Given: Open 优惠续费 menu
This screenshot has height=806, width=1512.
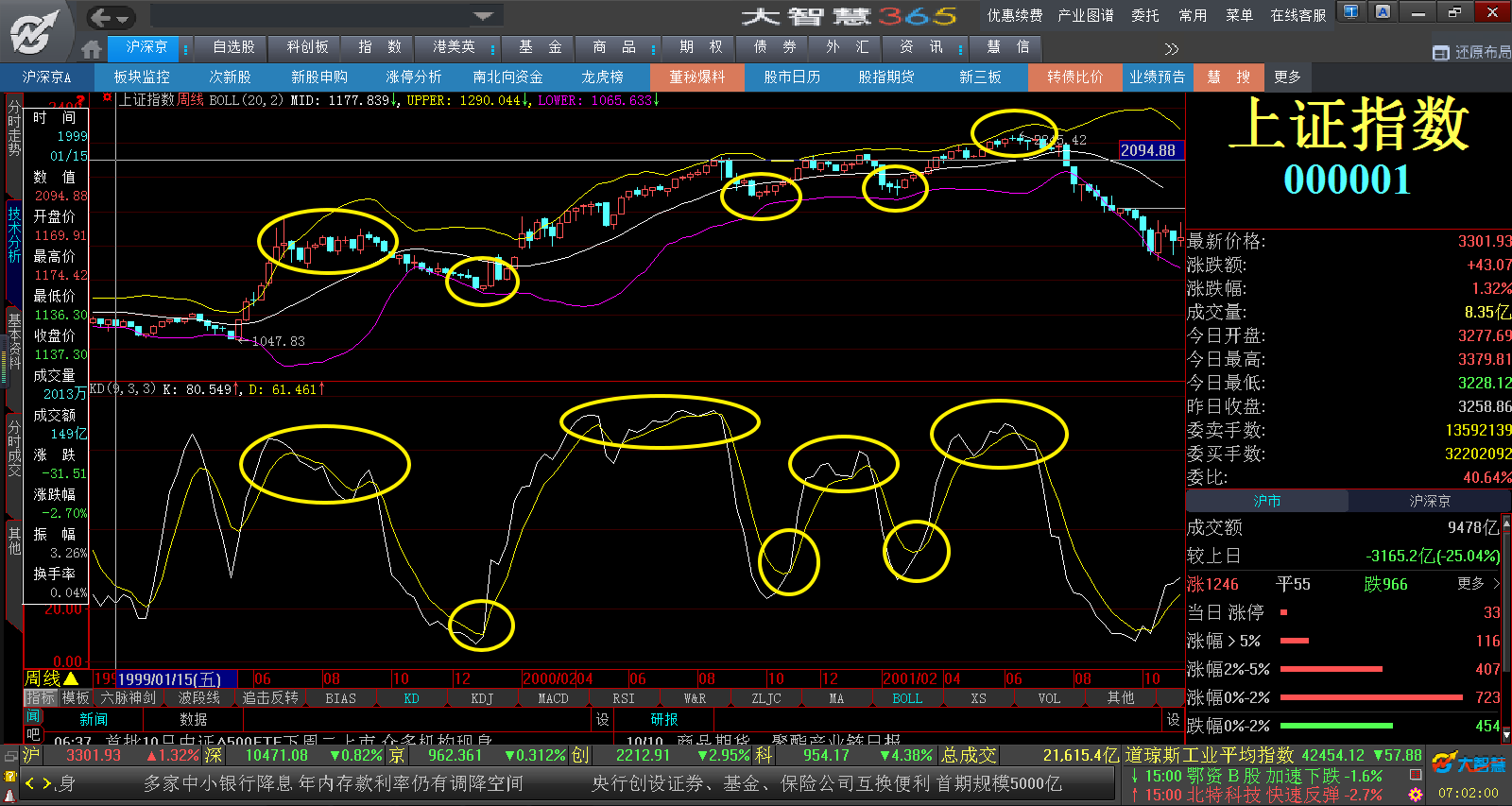Looking at the screenshot, I should click(1015, 15).
